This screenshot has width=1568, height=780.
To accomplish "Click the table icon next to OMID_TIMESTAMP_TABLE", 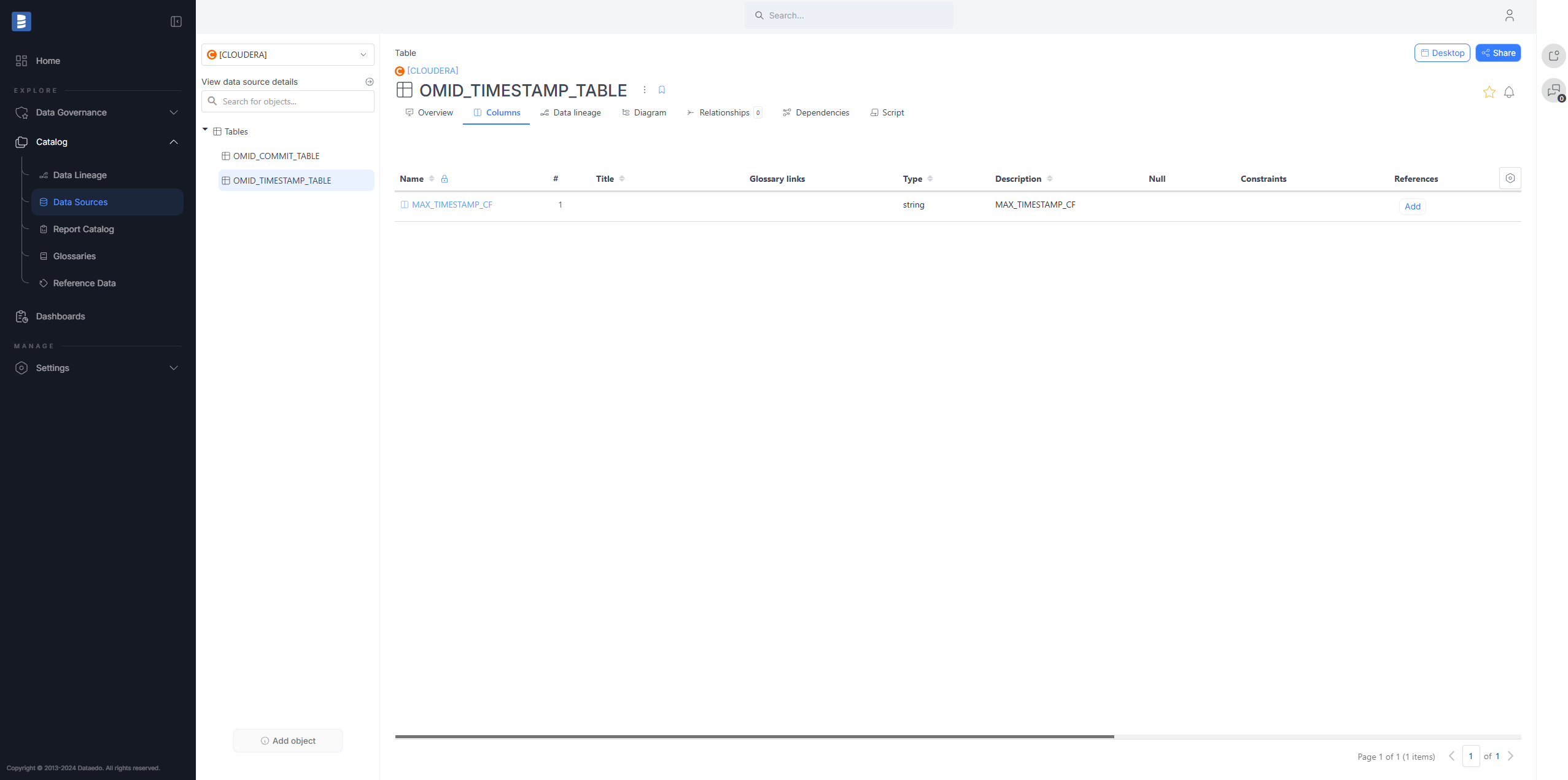I will point(225,180).
